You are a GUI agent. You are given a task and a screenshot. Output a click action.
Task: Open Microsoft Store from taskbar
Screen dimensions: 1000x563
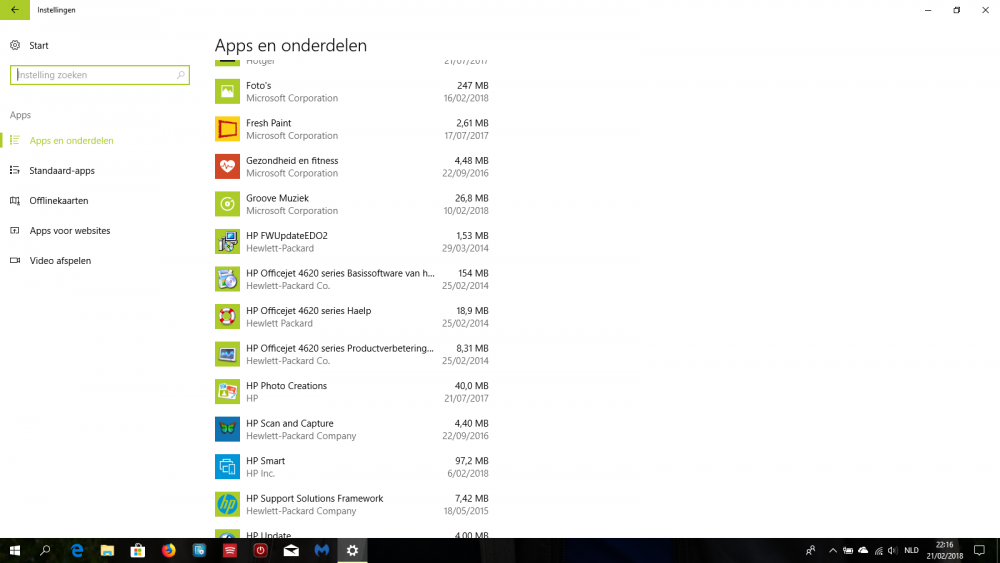click(138, 550)
